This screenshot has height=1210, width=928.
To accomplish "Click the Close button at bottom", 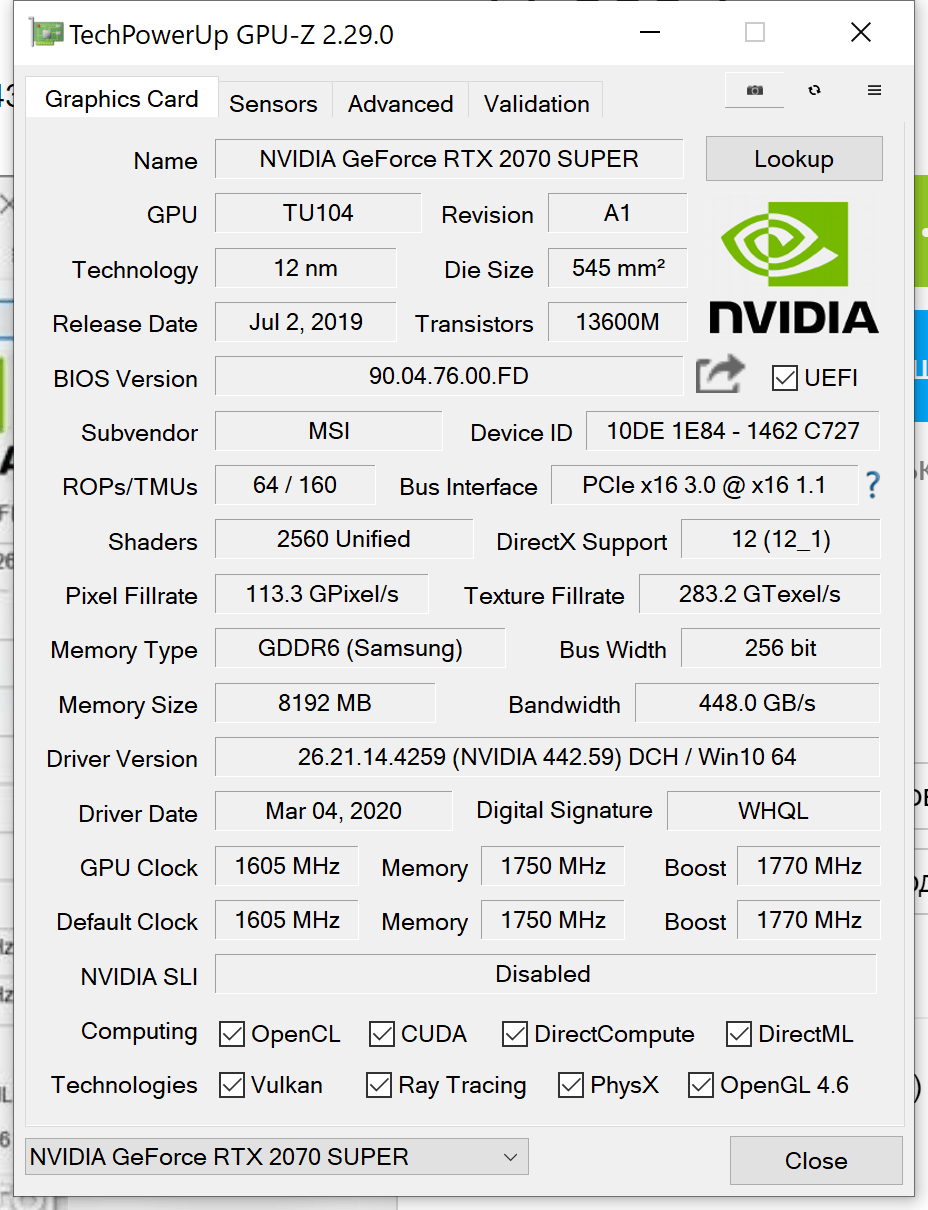I will click(x=815, y=1160).
